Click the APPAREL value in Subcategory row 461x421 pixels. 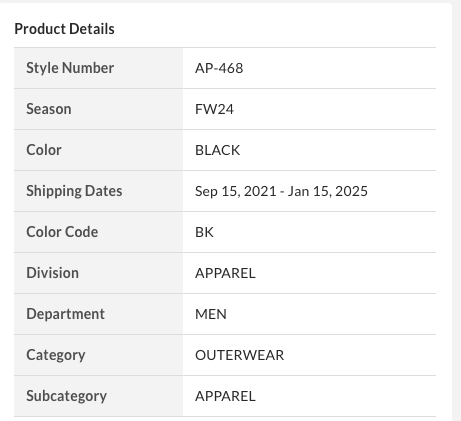point(225,396)
